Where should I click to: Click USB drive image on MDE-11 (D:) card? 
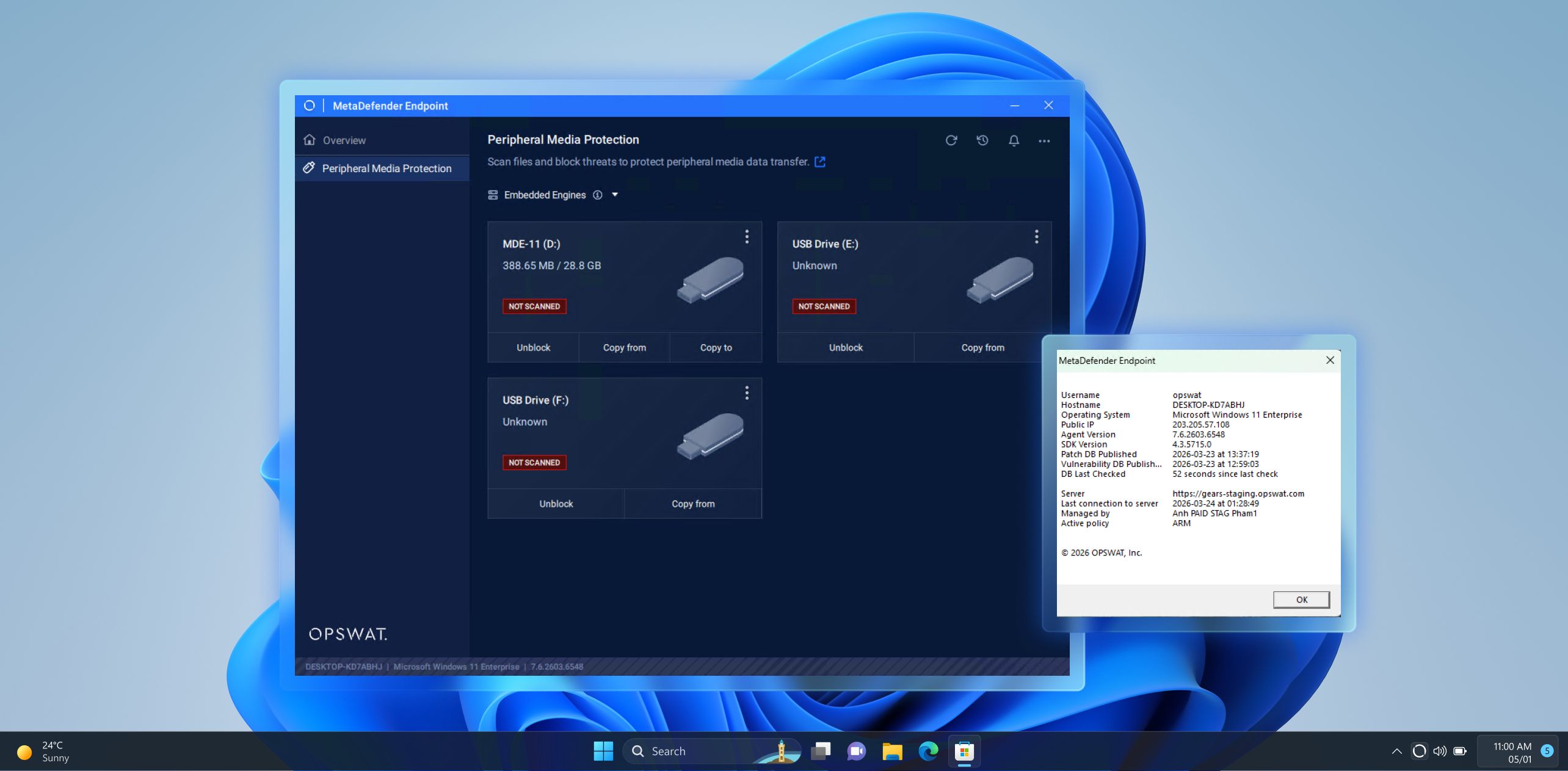pos(710,280)
